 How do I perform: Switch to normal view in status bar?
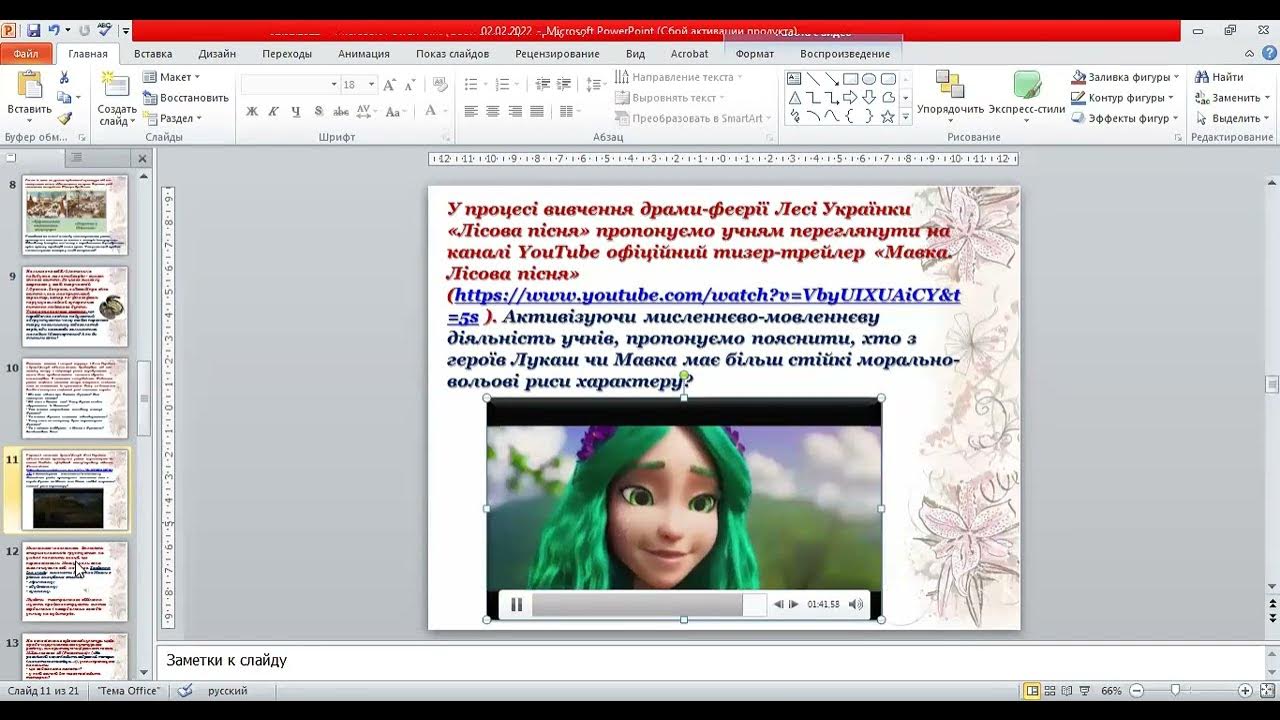1032,690
